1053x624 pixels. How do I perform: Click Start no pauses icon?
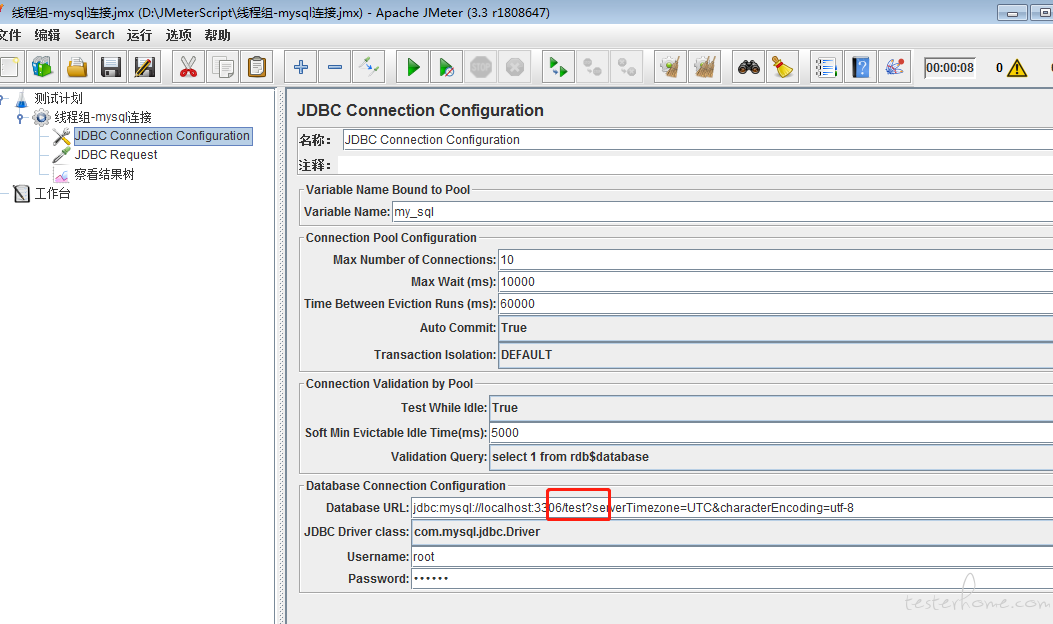click(x=447, y=67)
